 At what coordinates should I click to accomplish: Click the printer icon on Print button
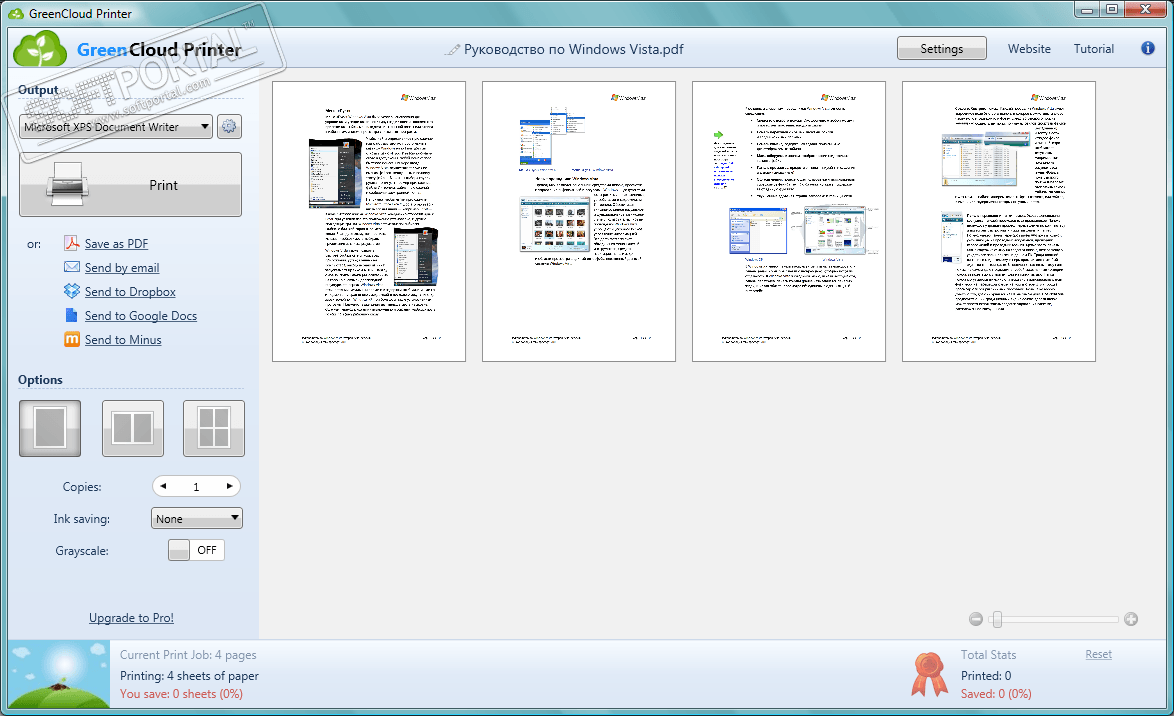[67, 183]
